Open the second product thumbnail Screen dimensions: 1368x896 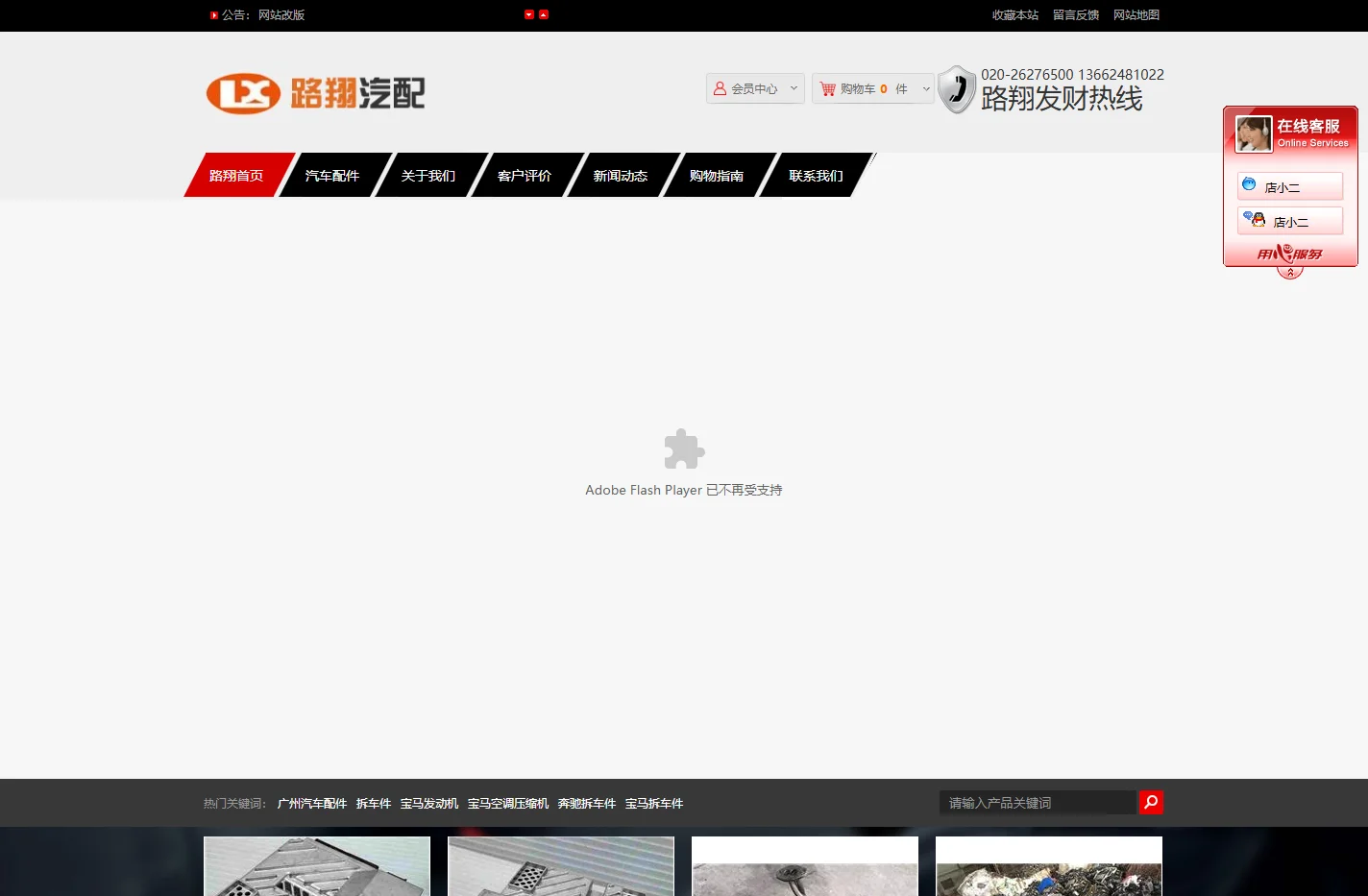click(x=561, y=866)
